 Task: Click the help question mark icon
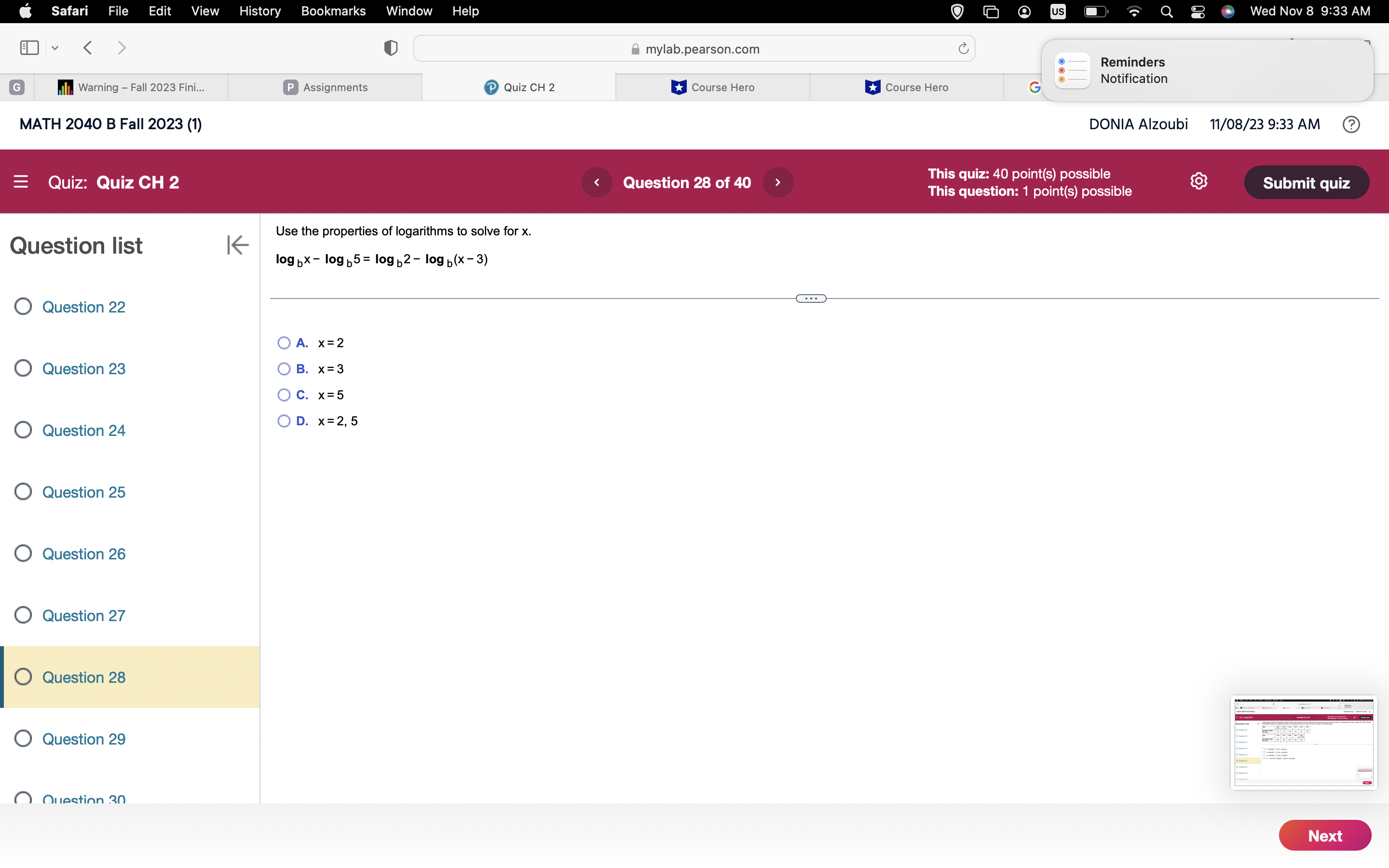click(x=1350, y=124)
